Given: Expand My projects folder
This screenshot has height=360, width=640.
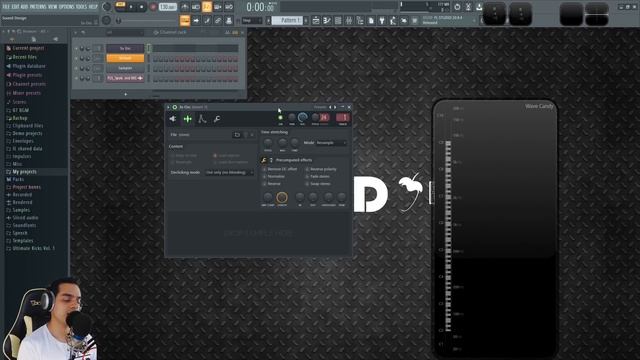Looking at the screenshot, I should pyautogui.click(x=24, y=172).
